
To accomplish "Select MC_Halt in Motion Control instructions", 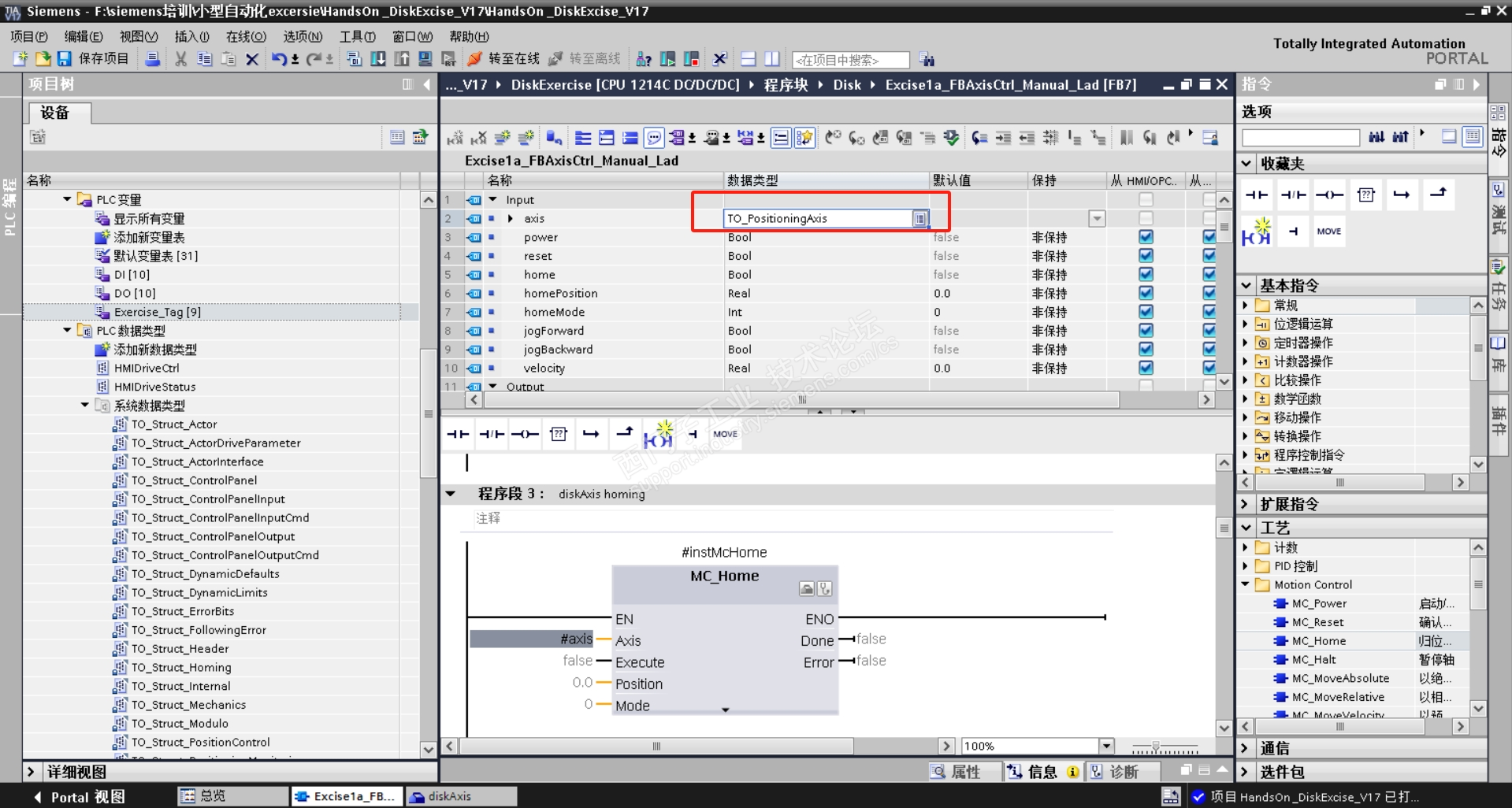I will click(1313, 660).
